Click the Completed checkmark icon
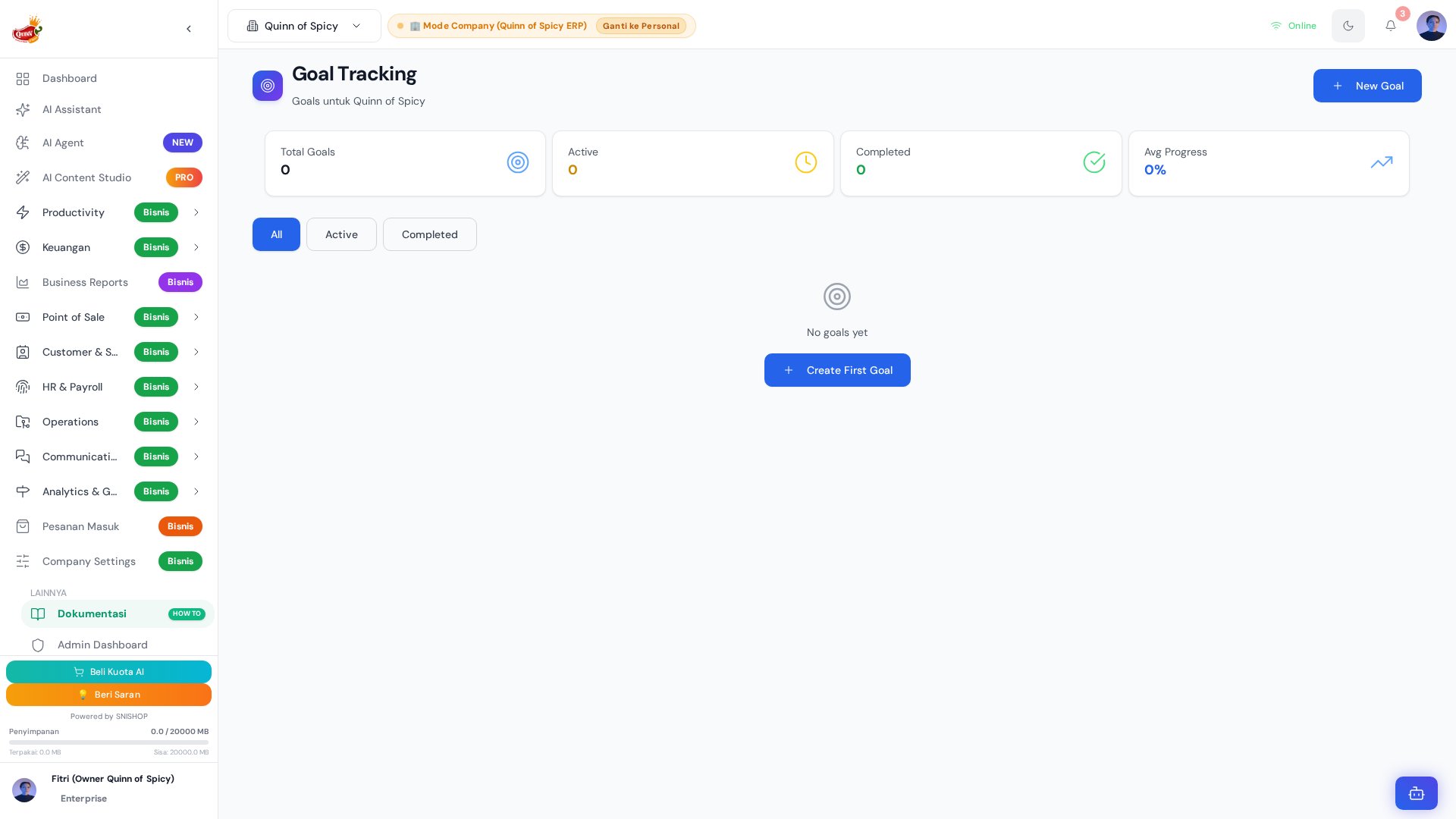Viewport: 1456px width, 819px height. coord(1094,162)
